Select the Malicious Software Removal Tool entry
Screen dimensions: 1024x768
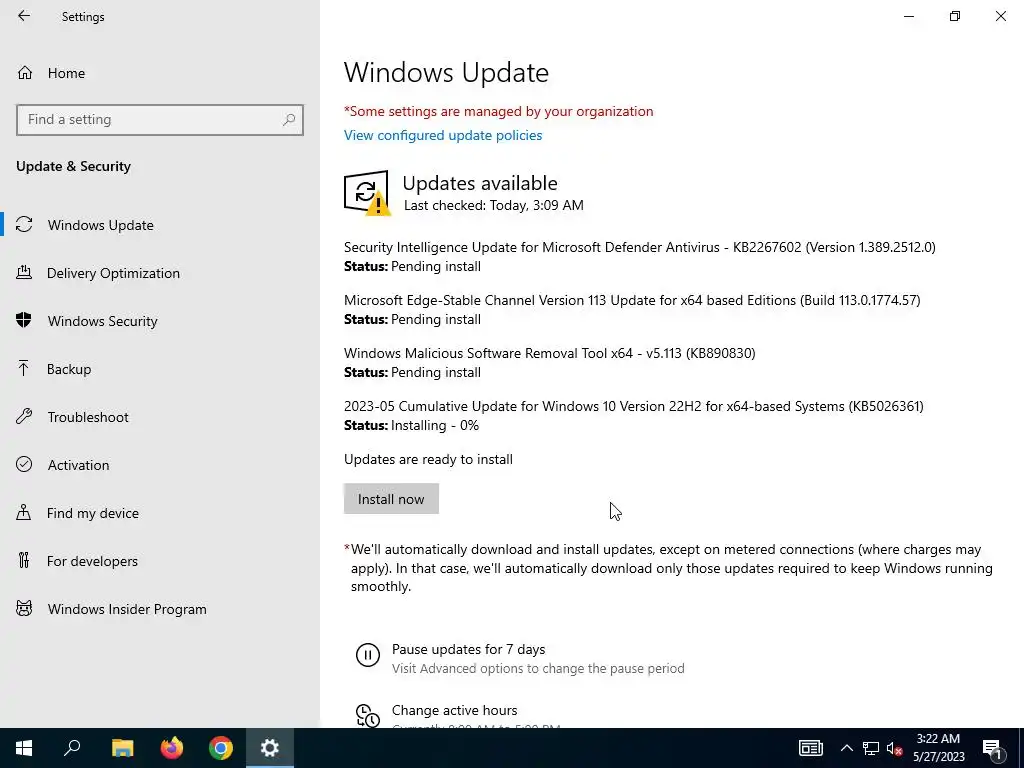549,353
